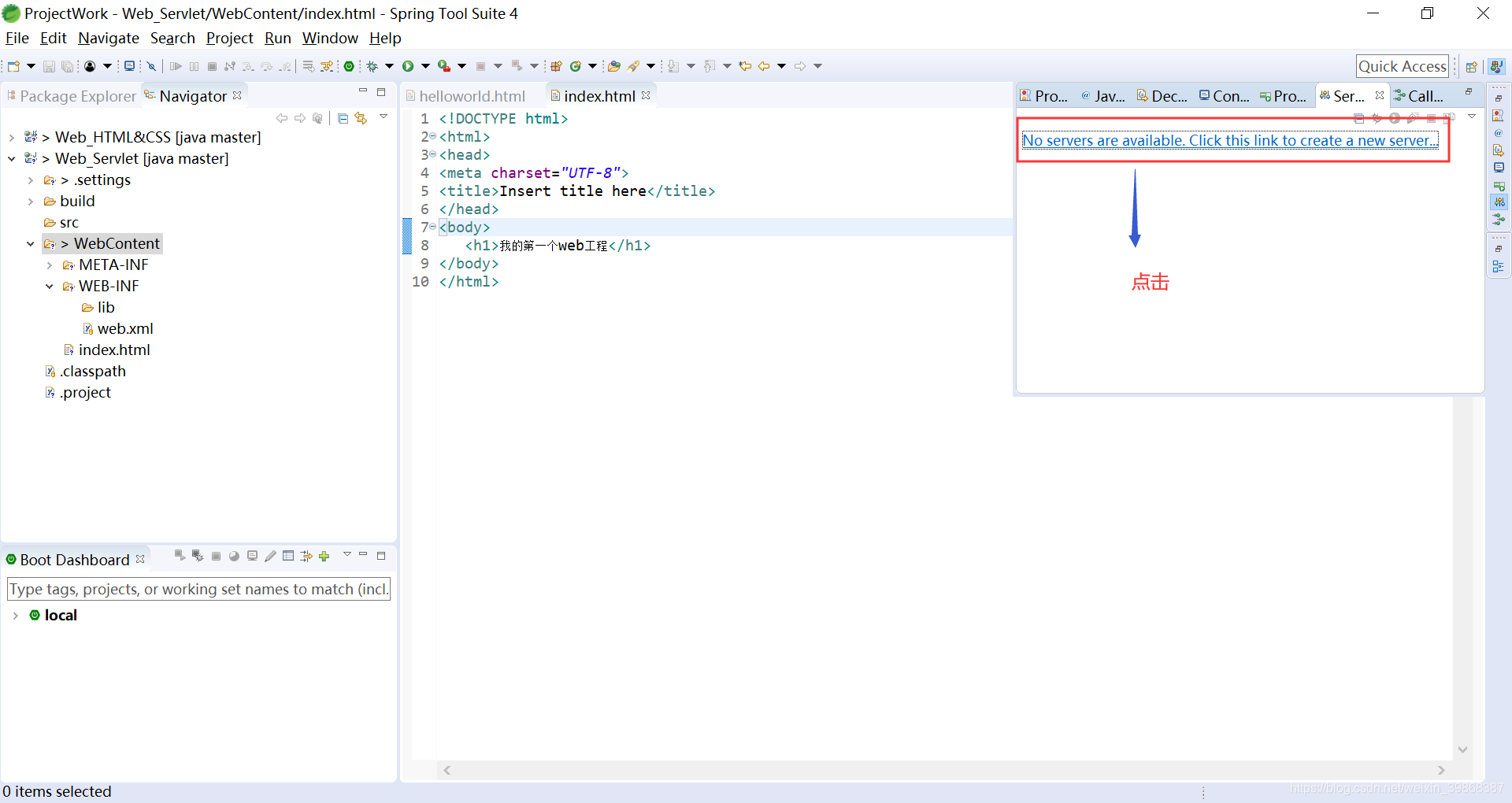Click the add plus icon in Boot Dashboard
1512x803 pixels.
[324, 556]
